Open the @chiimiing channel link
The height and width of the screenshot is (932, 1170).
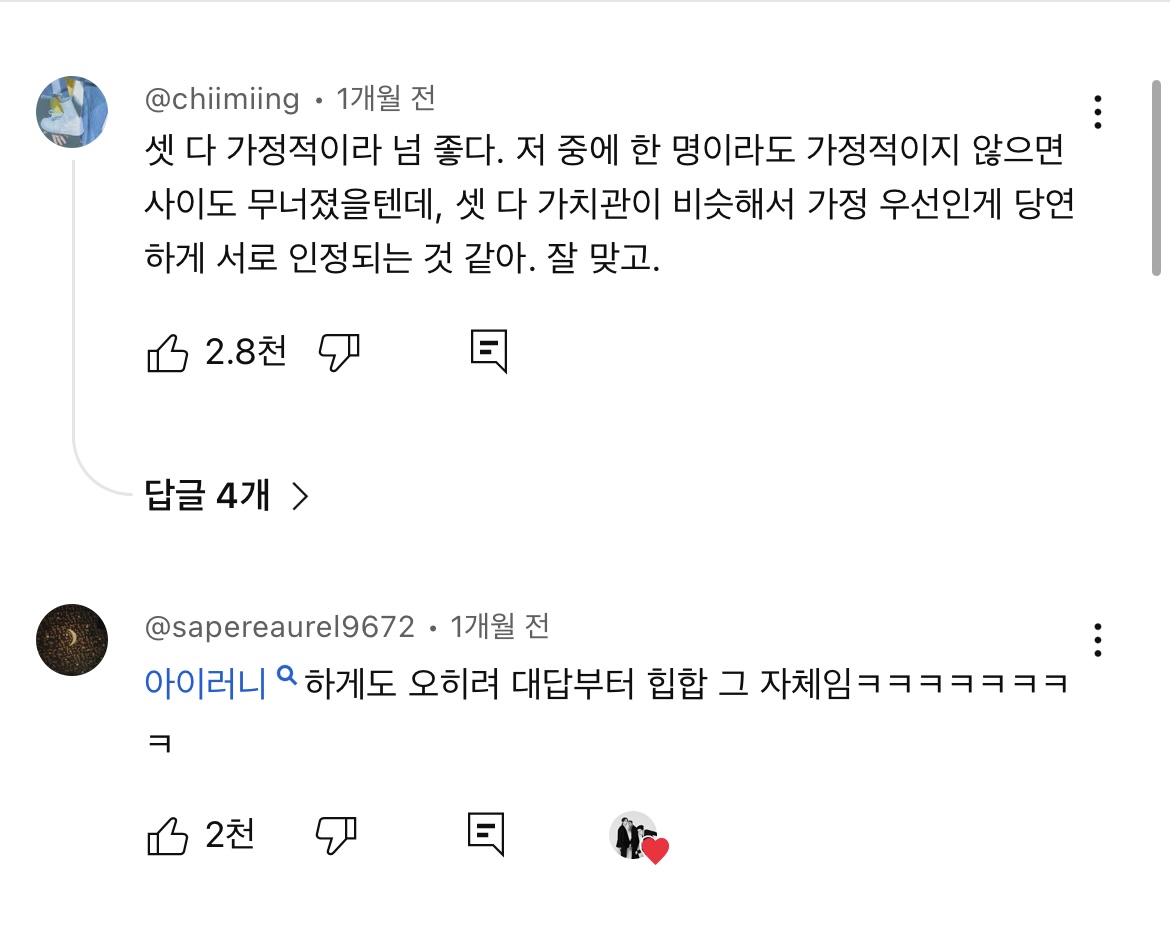tap(222, 99)
